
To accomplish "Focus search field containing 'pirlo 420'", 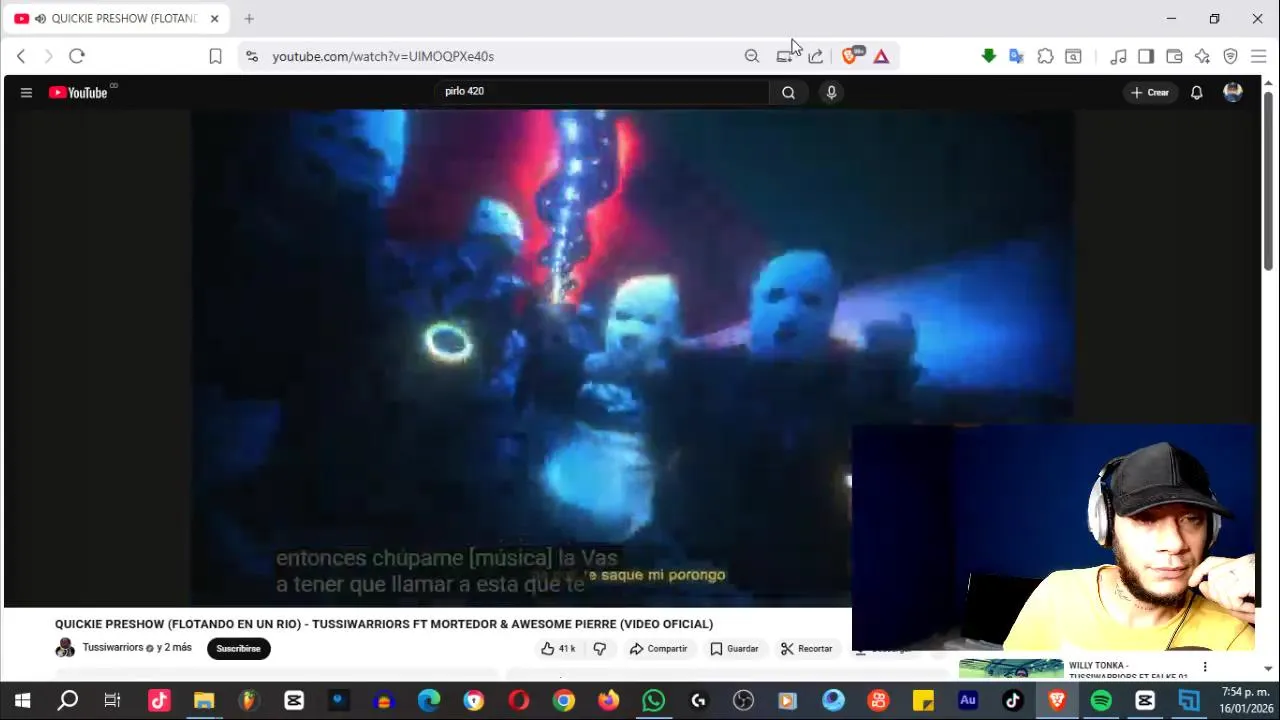I will click(604, 92).
